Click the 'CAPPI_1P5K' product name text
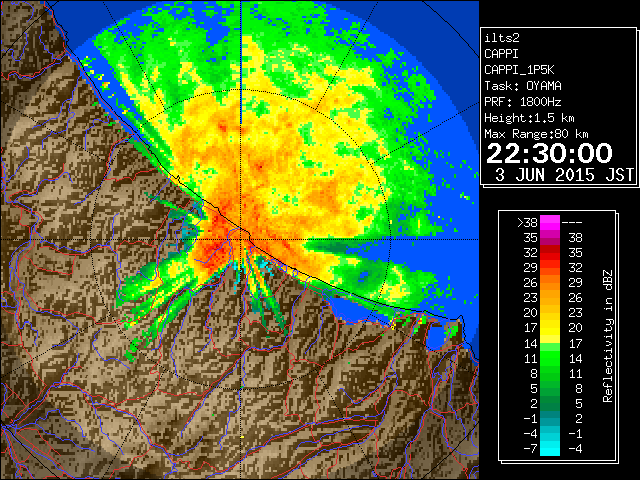The height and width of the screenshot is (480, 640). [x=519, y=70]
